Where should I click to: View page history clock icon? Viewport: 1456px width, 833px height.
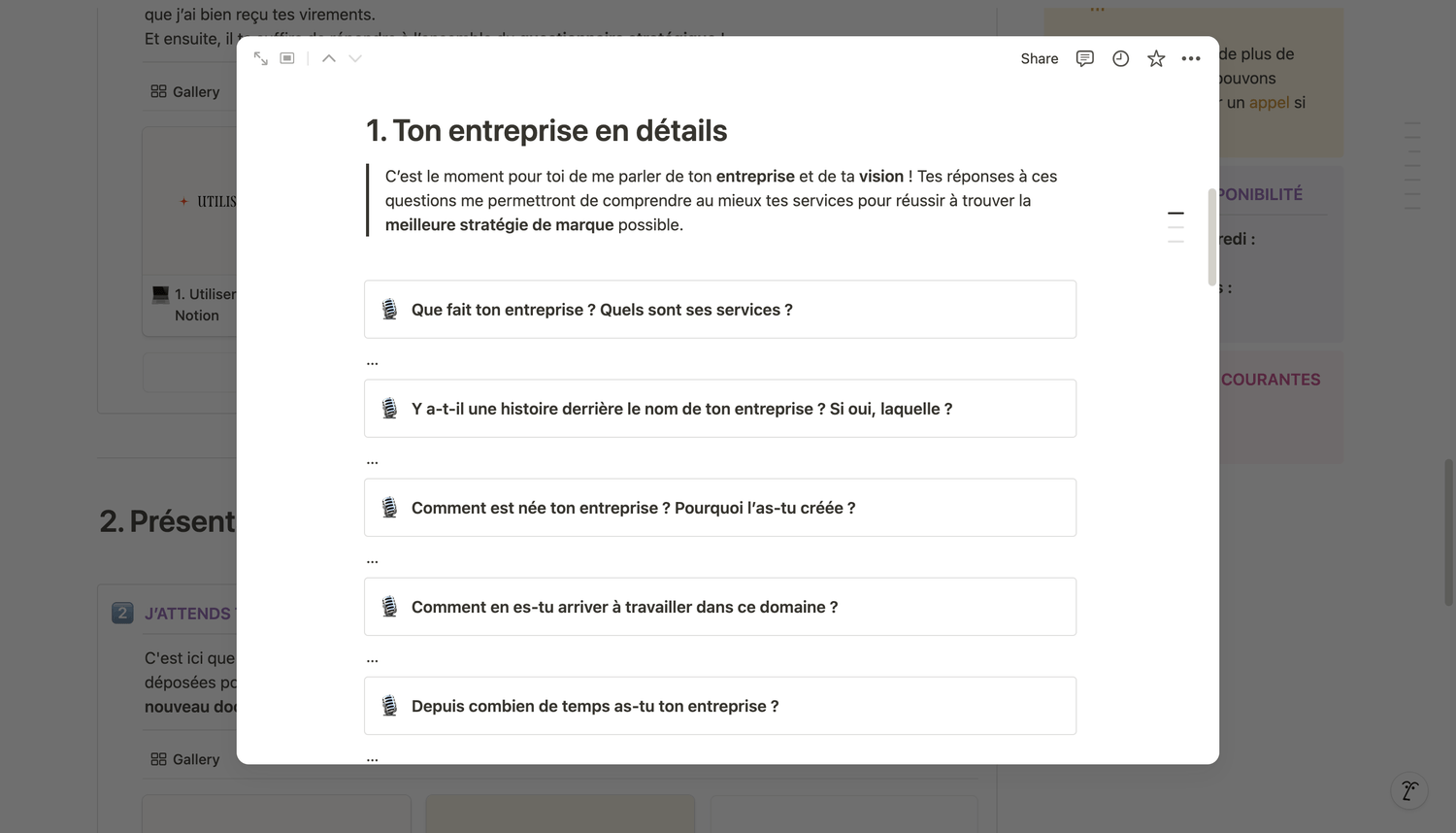(1120, 58)
